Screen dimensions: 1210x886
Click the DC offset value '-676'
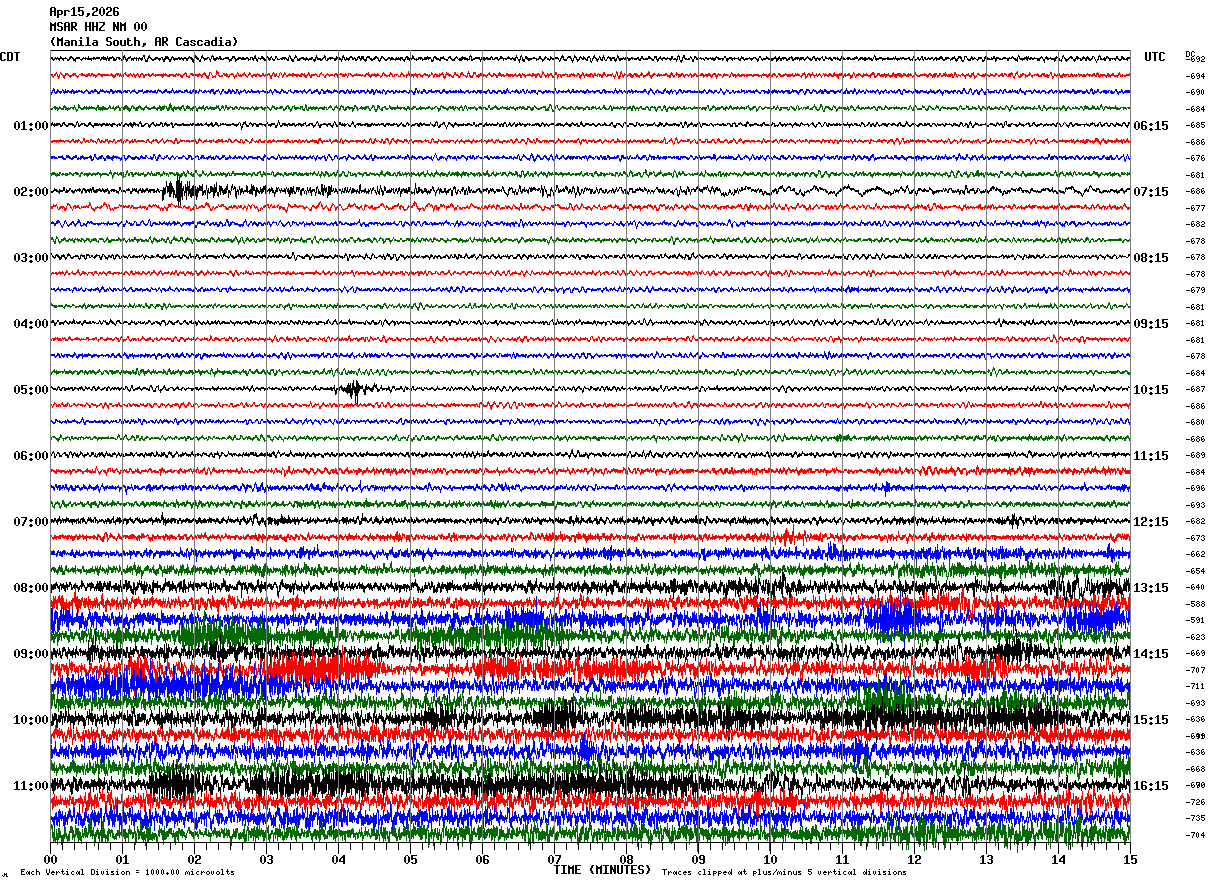[x=1196, y=159]
